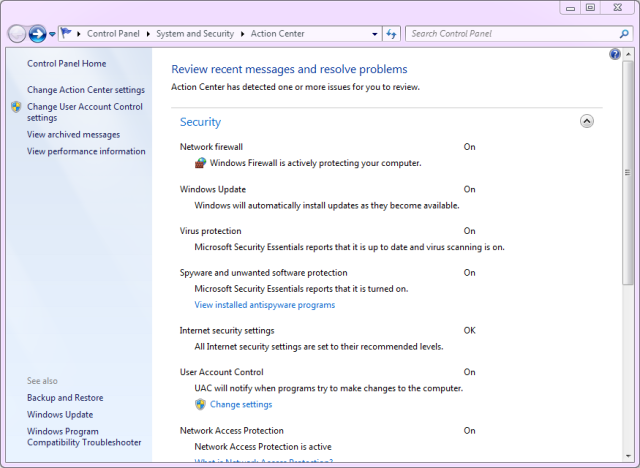Screen dimensions: 640x468
Task: Click Network Access Protection label
Action: tap(231, 430)
